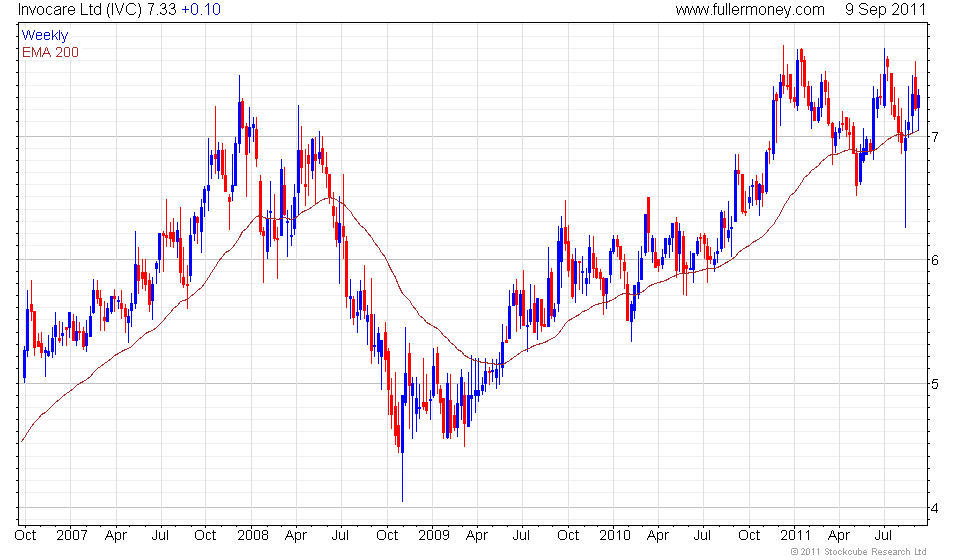Click the x-axis year label 2011
The height and width of the screenshot is (560, 980).
795,536
